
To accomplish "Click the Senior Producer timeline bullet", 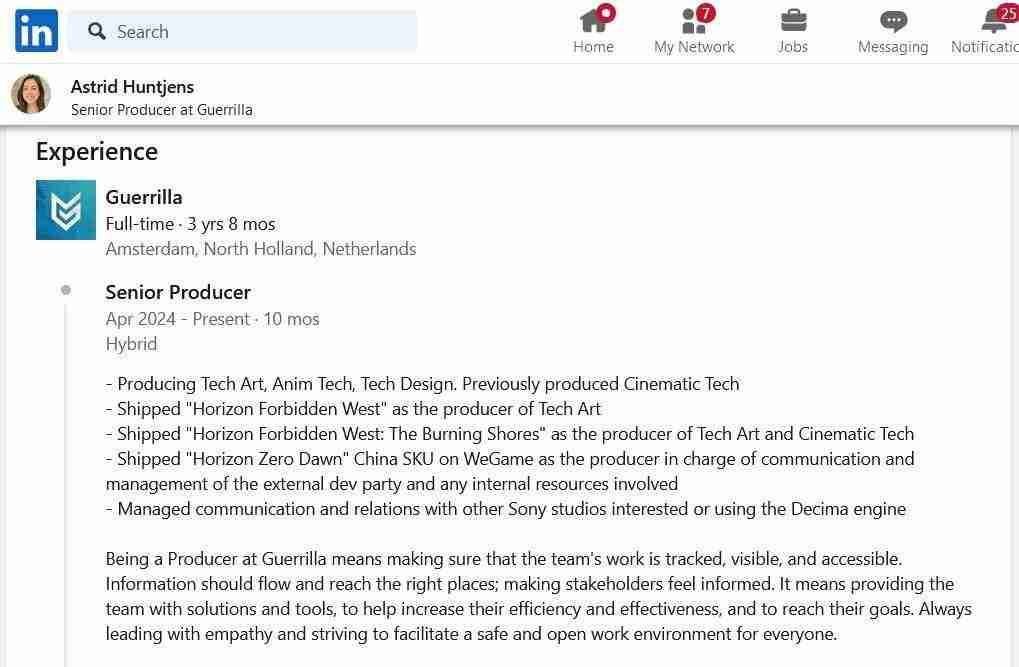I will click(66, 290).
